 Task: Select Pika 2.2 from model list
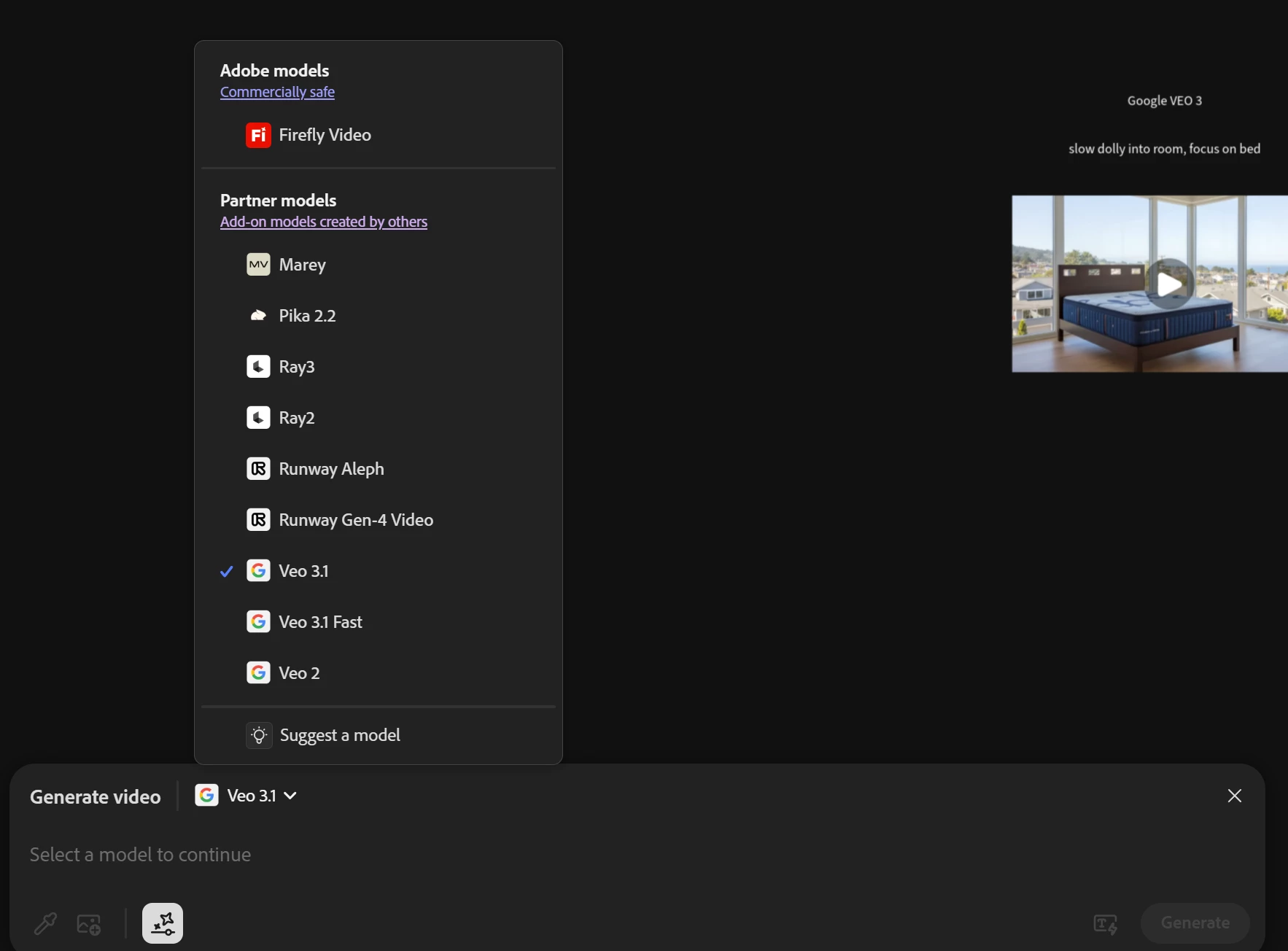(378, 316)
